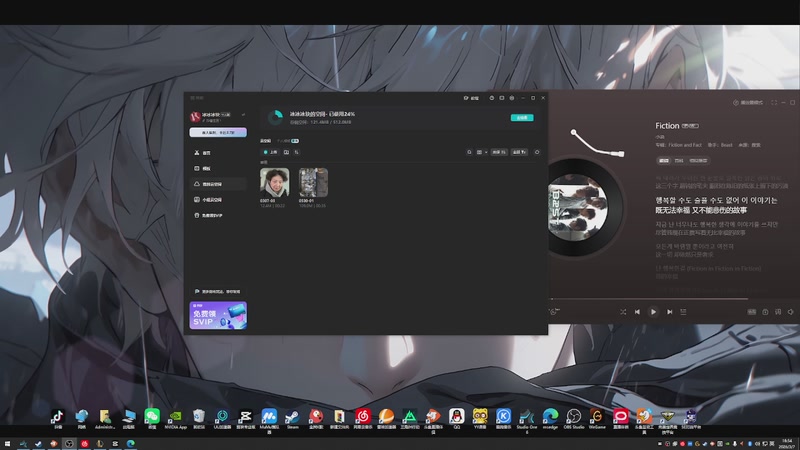Open the grid view layout dropdown
The image size is (800, 450).
pos(482,152)
